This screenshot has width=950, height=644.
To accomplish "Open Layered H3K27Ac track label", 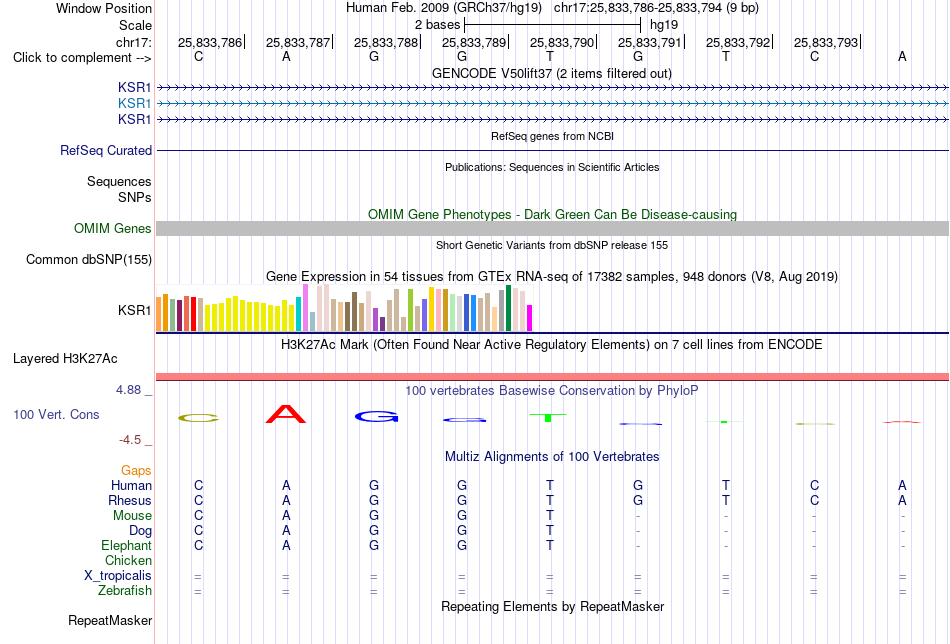I will click(x=65, y=359).
